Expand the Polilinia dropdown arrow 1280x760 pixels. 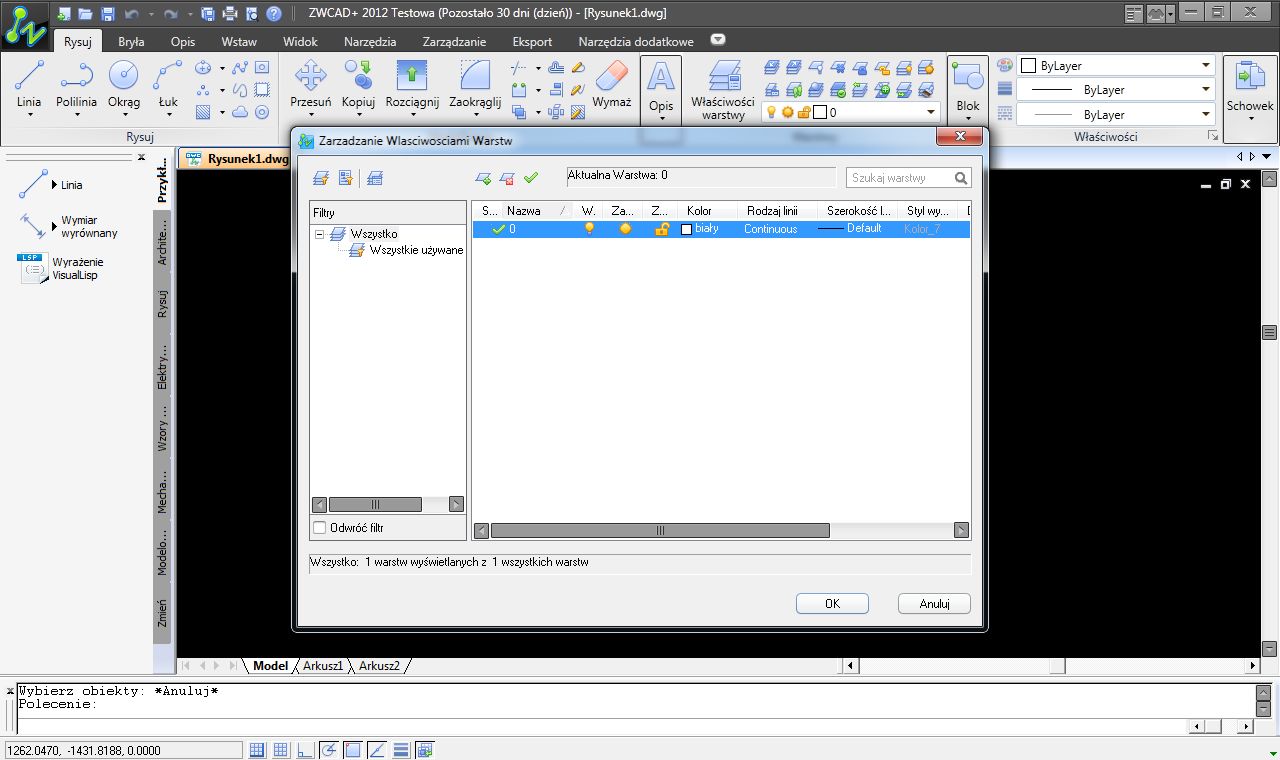77,115
